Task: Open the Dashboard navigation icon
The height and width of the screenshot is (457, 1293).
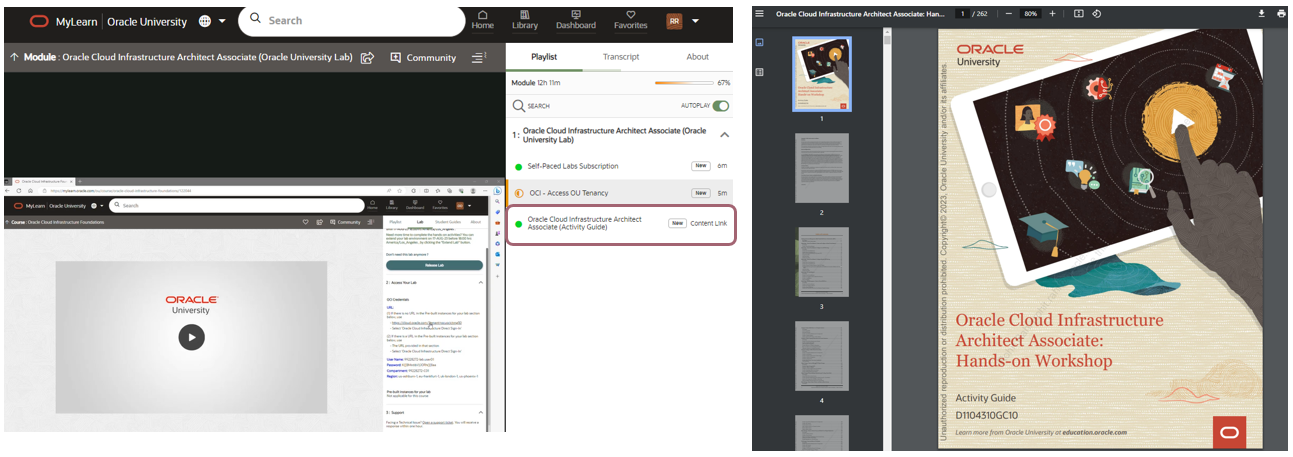Action: 576,20
